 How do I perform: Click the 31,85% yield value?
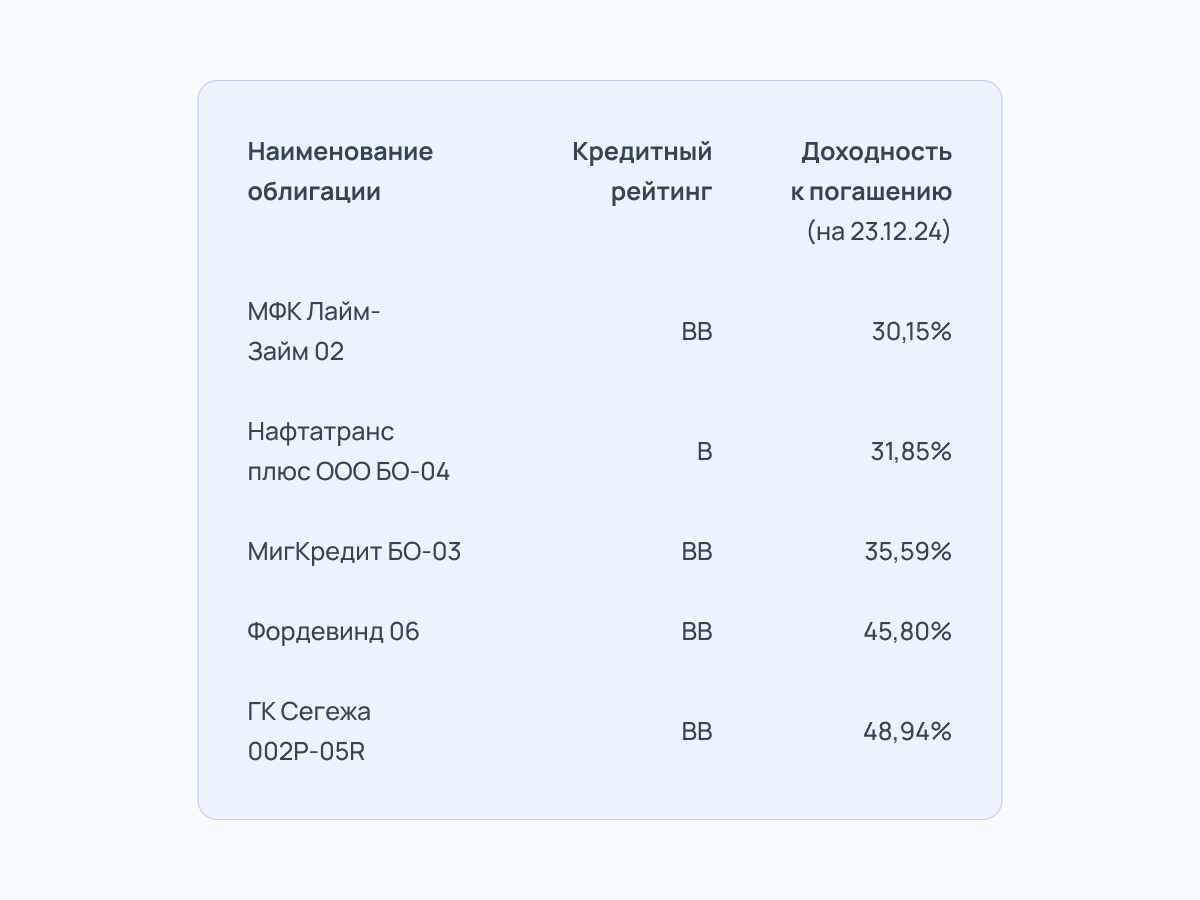(911, 452)
